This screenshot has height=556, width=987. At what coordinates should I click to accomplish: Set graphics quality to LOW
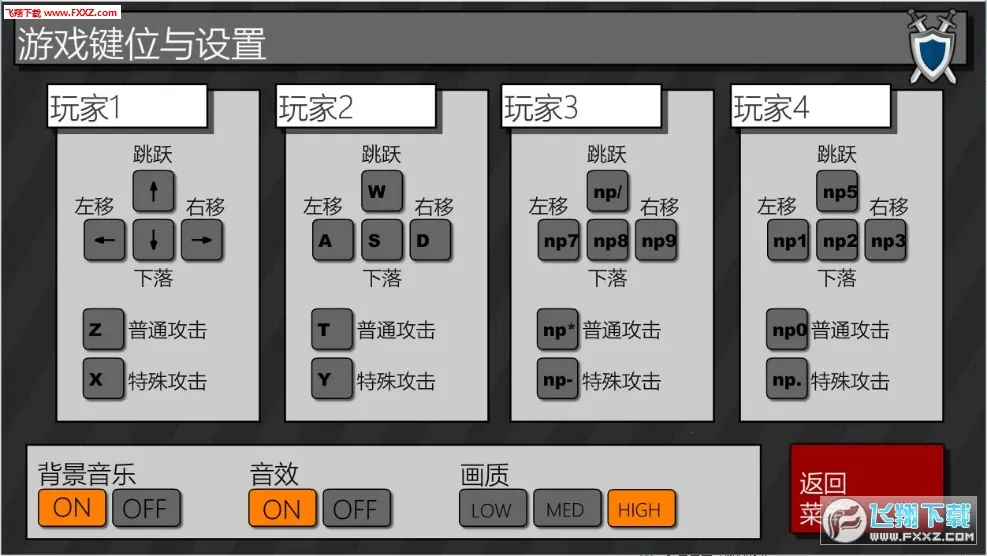click(x=492, y=509)
